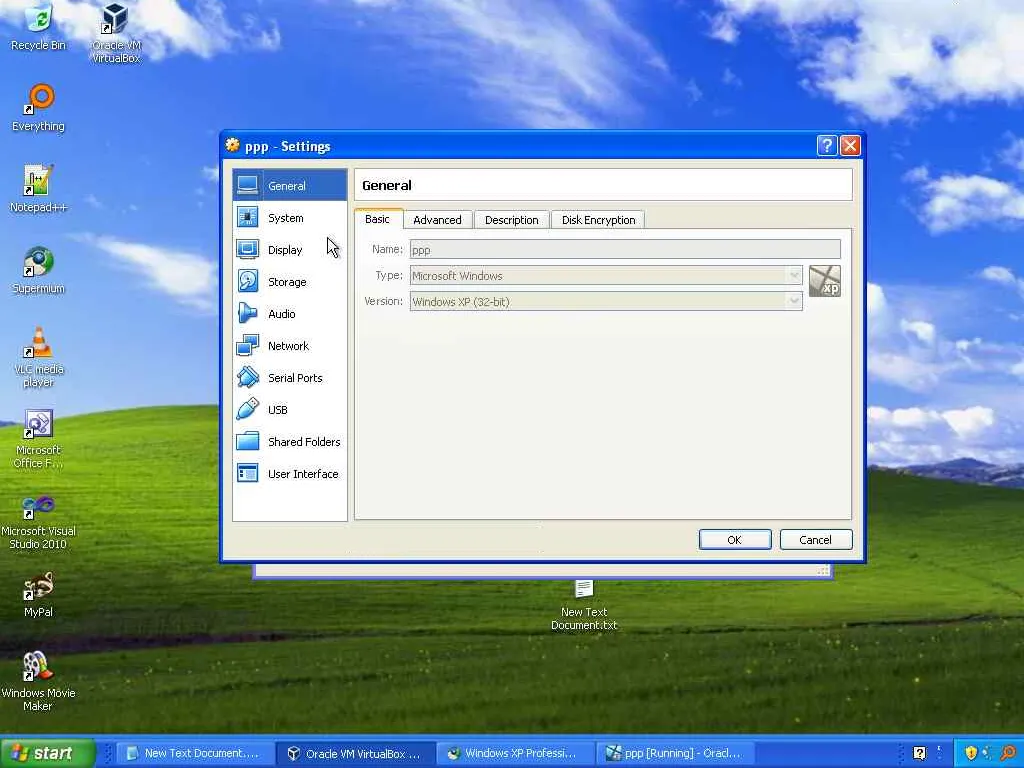Close the ppp Settings dialog
The width and height of the screenshot is (1024, 768).
point(850,145)
